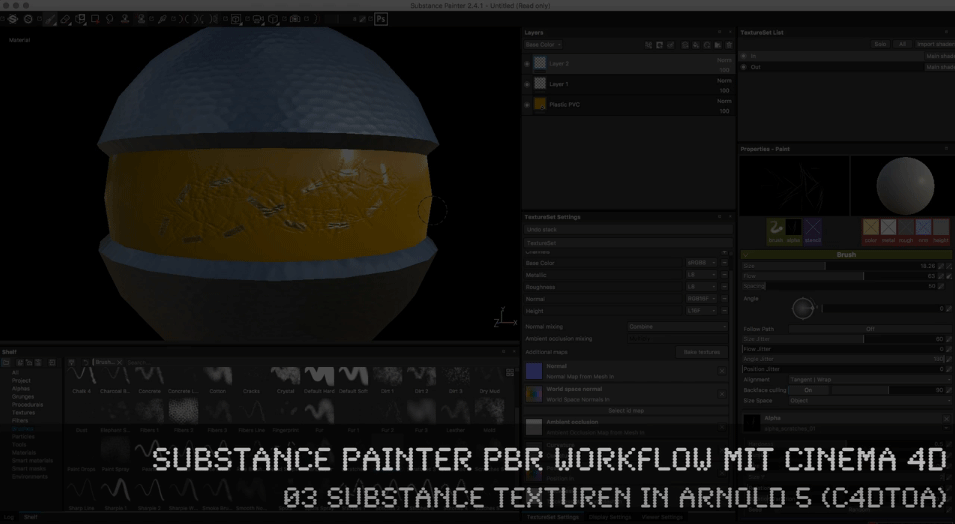
Task: Click the Shelf folder view icon
Action: (x=6, y=363)
